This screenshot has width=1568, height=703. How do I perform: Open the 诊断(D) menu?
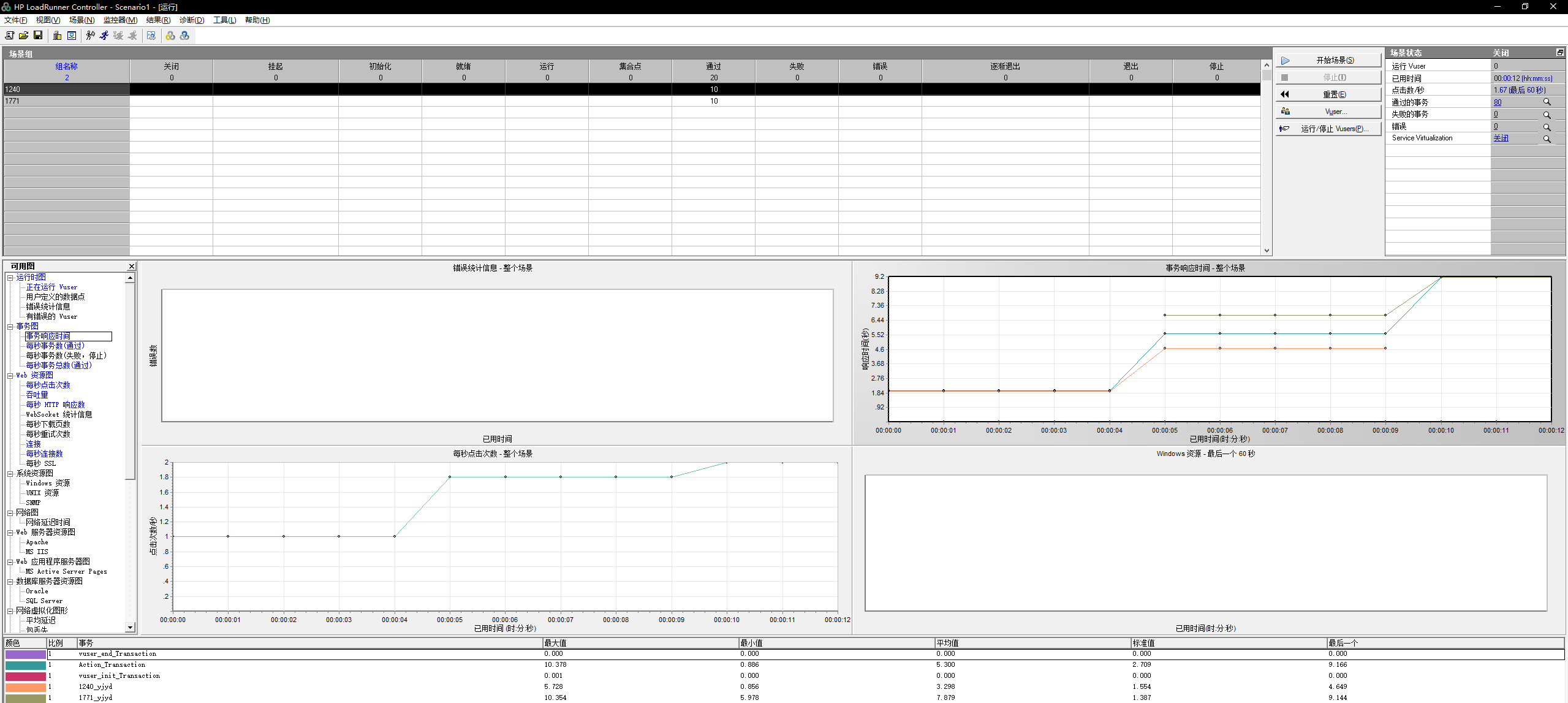[192, 20]
